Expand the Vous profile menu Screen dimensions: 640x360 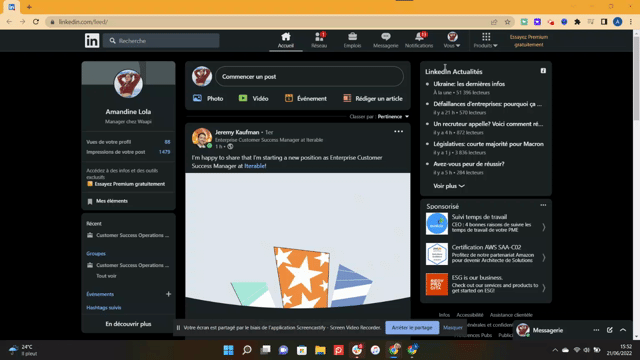452,40
